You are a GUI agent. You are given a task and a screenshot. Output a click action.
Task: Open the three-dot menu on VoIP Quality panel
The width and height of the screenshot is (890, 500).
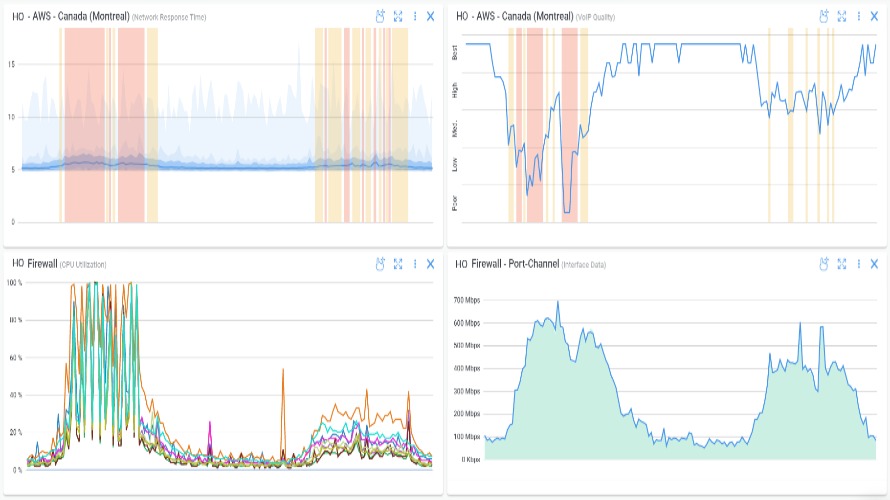coord(858,16)
